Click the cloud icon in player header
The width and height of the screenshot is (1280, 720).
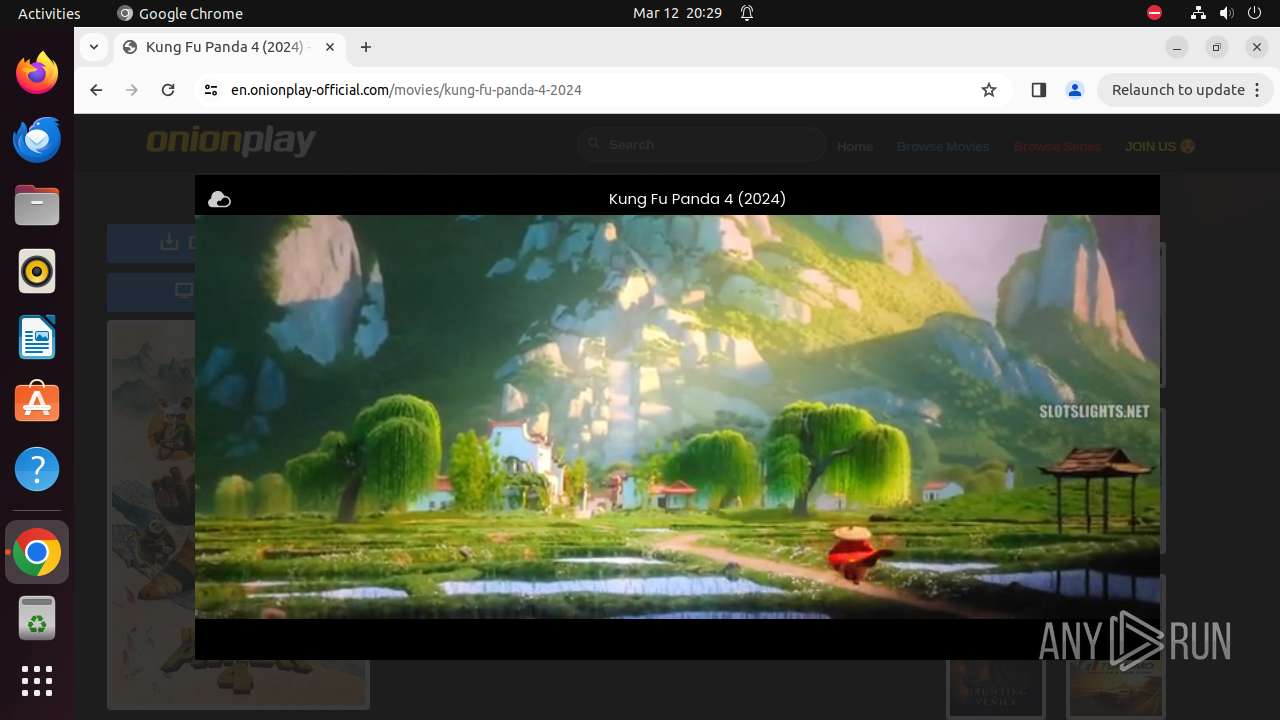pyautogui.click(x=219, y=199)
